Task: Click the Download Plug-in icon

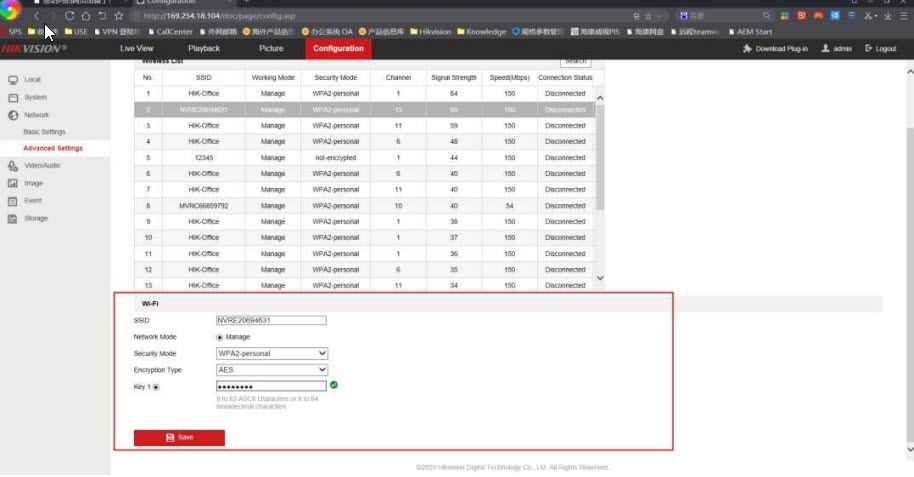Action: point(747,49)
